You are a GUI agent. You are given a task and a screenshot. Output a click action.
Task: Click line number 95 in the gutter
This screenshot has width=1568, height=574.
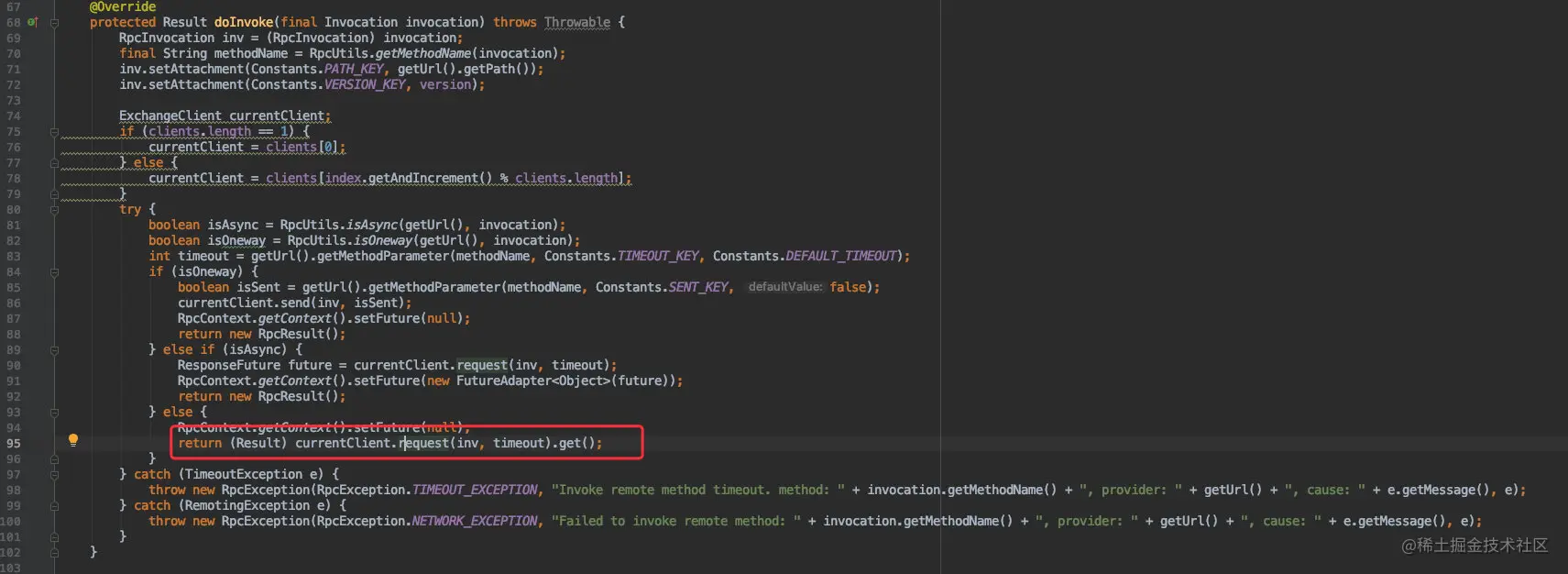(x=13, y=443)
